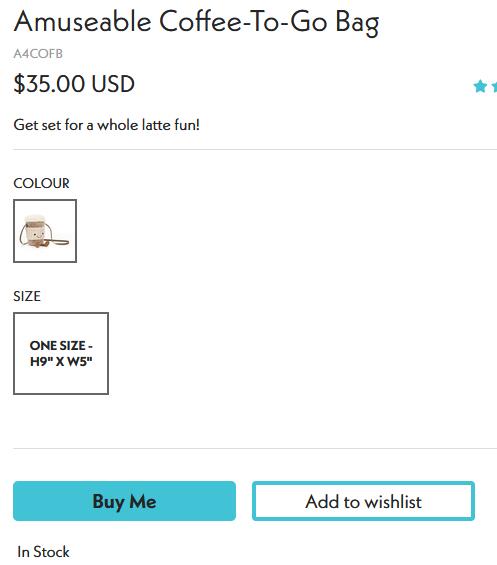Viewport: 497px width, 565px height.
Task: Click the "Get set for a whole latte fun!" tagline
Action: pyautogui.click(x=107, y=125)
